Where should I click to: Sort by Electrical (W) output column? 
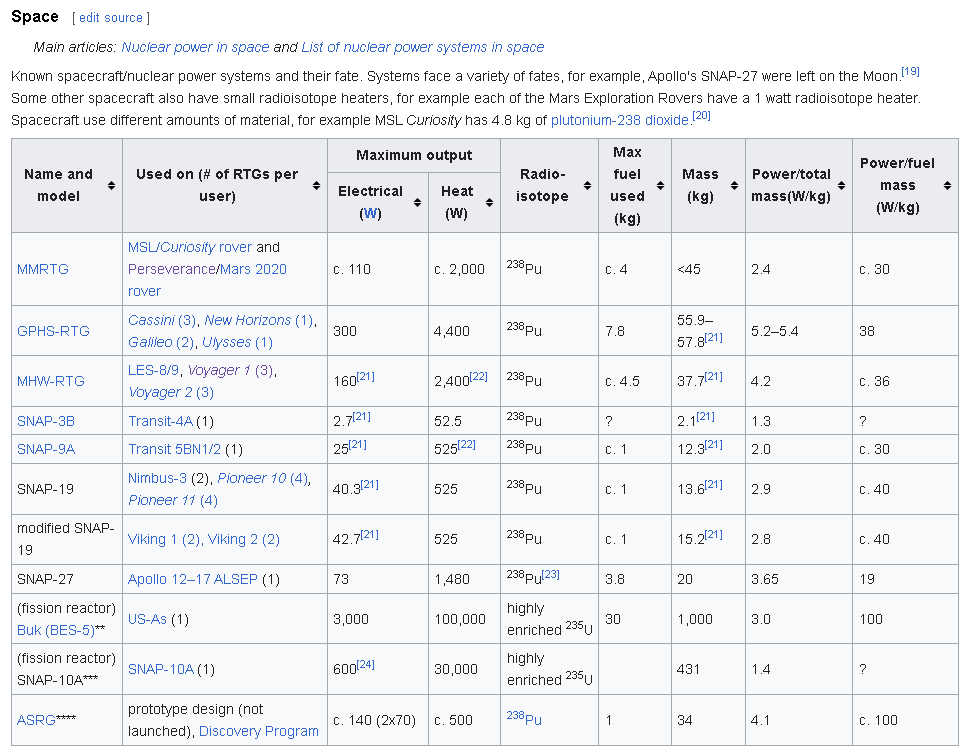(417, 202)
